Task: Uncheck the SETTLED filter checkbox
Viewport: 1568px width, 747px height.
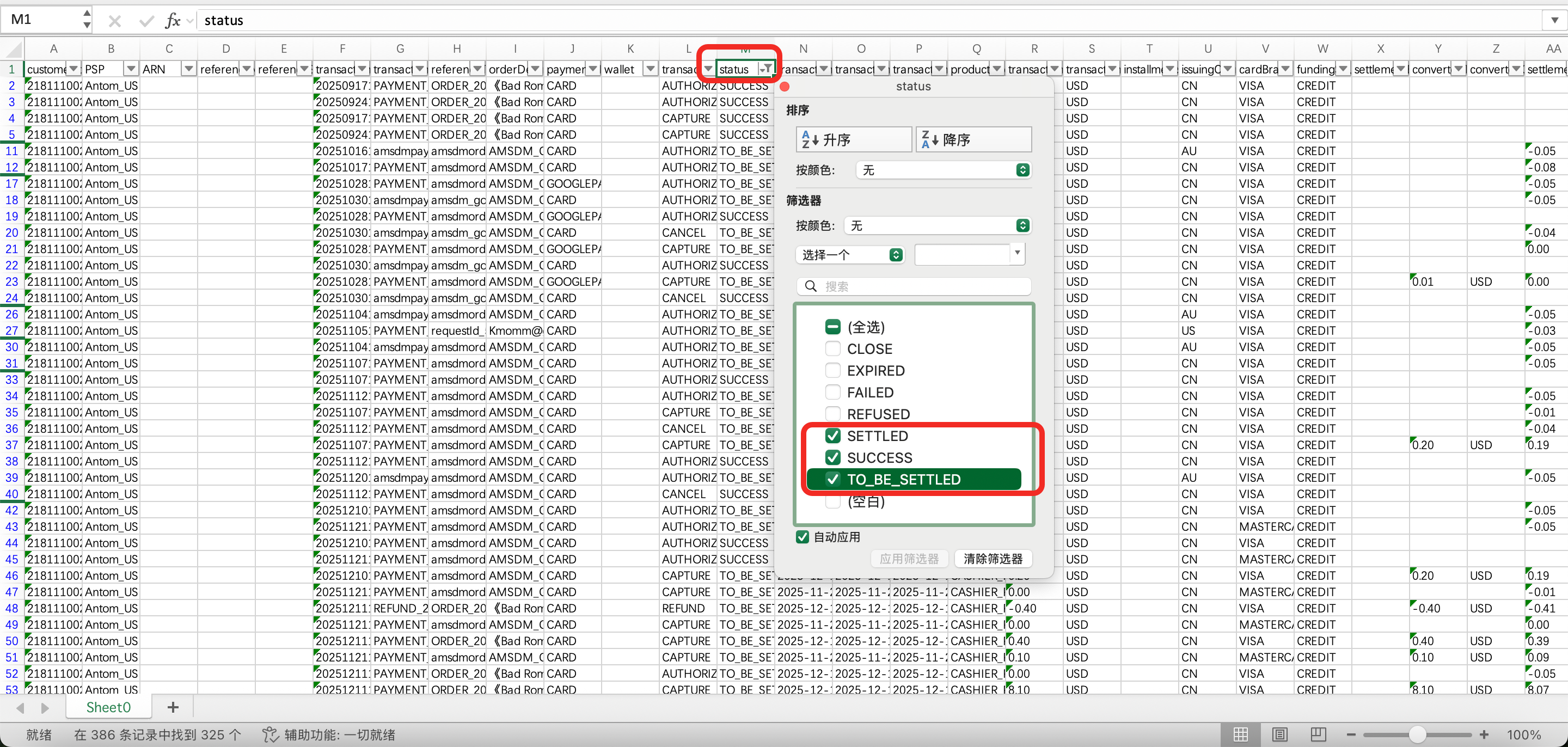Action: pyautogui.click(x=832, y=436)
